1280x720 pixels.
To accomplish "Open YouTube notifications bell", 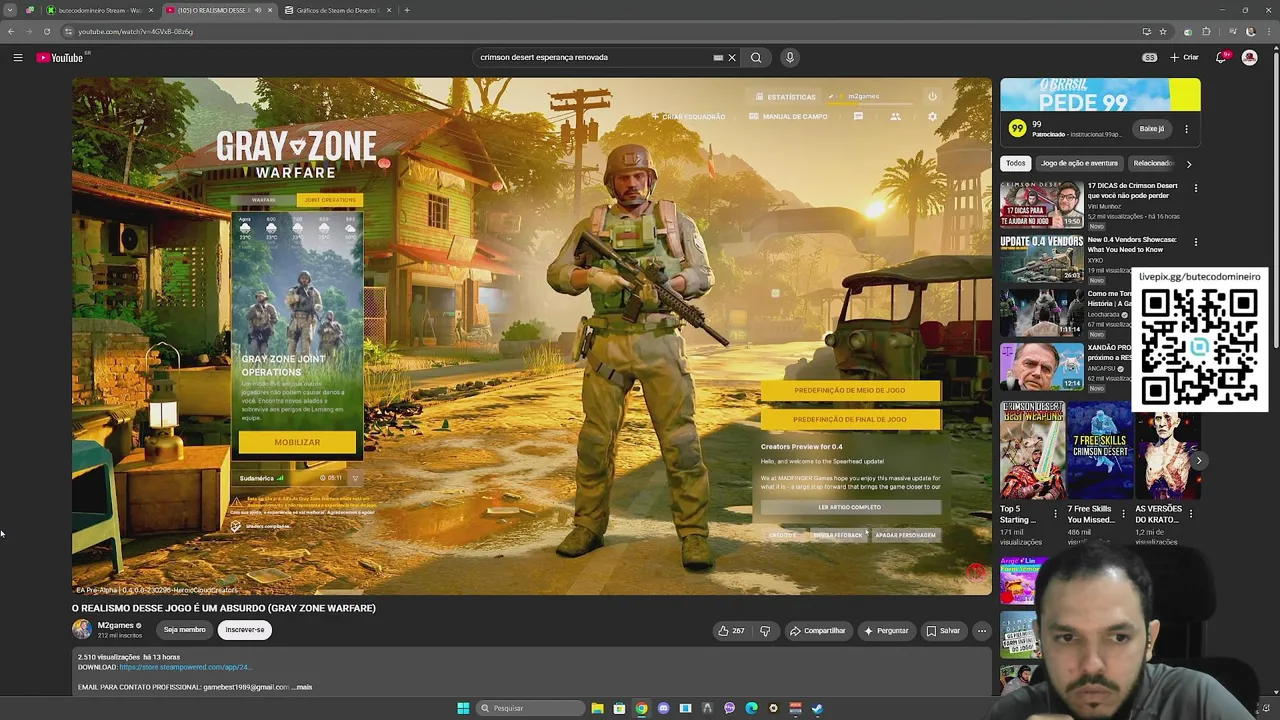I will click(1221, 58).
